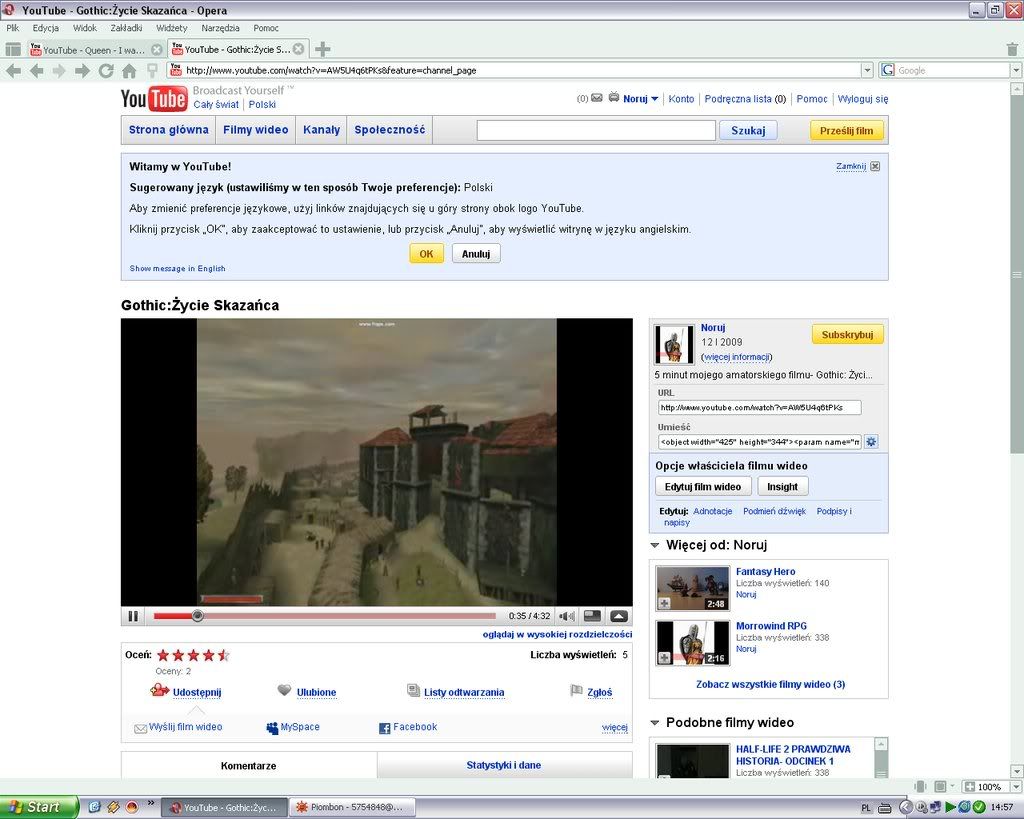Open the address bar history dropdown
Screen dimensions: 1024x819
tap(867, 71)
